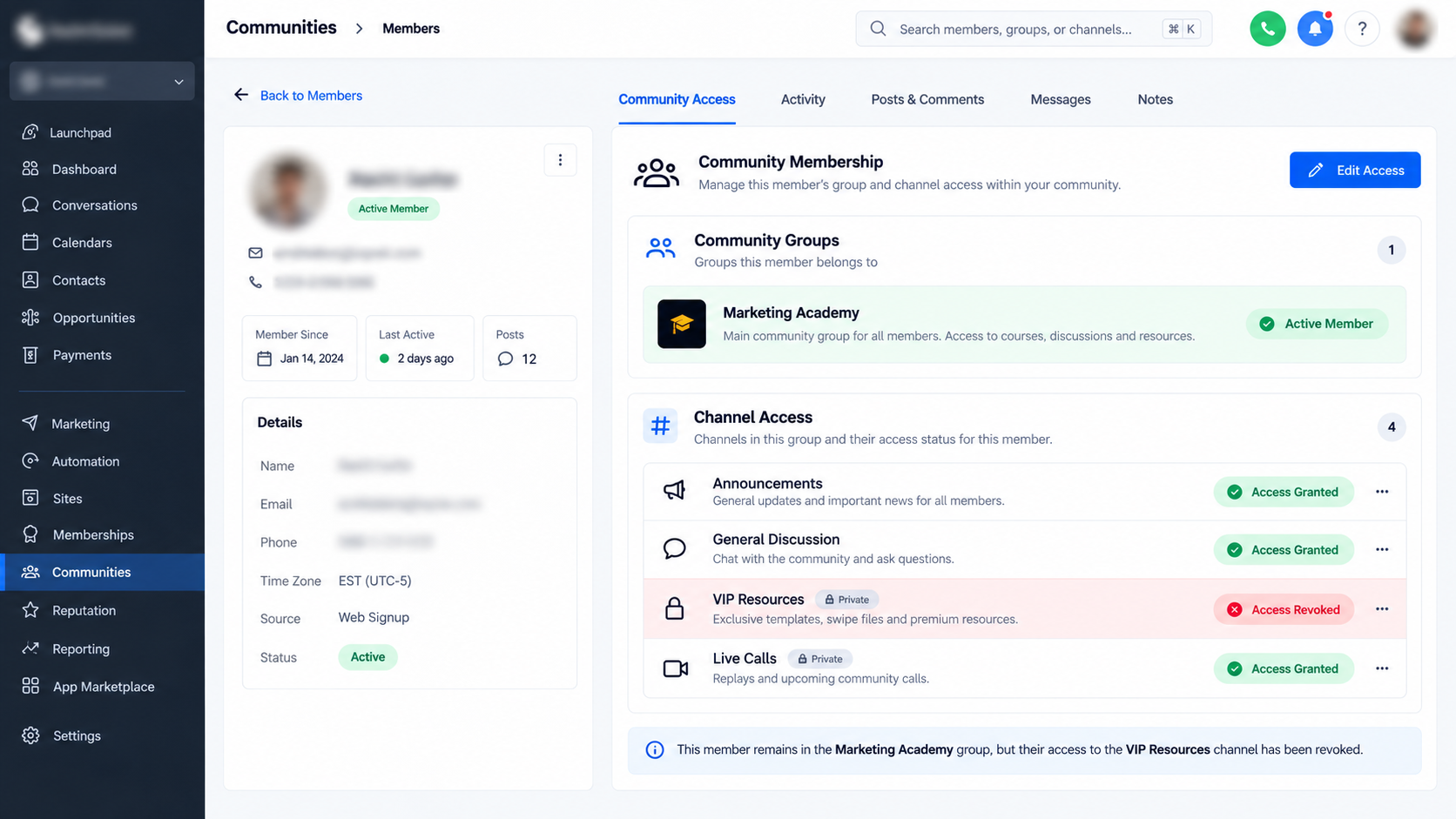Click the Channel Access hash icon

tap(661, 426)
